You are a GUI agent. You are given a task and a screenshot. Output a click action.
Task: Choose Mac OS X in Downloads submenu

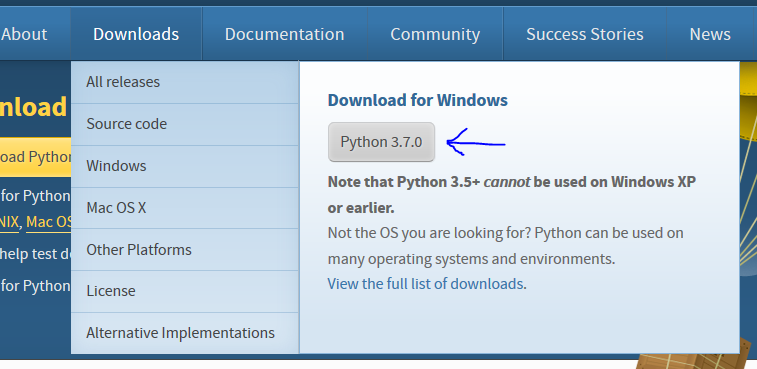point(185,208)
